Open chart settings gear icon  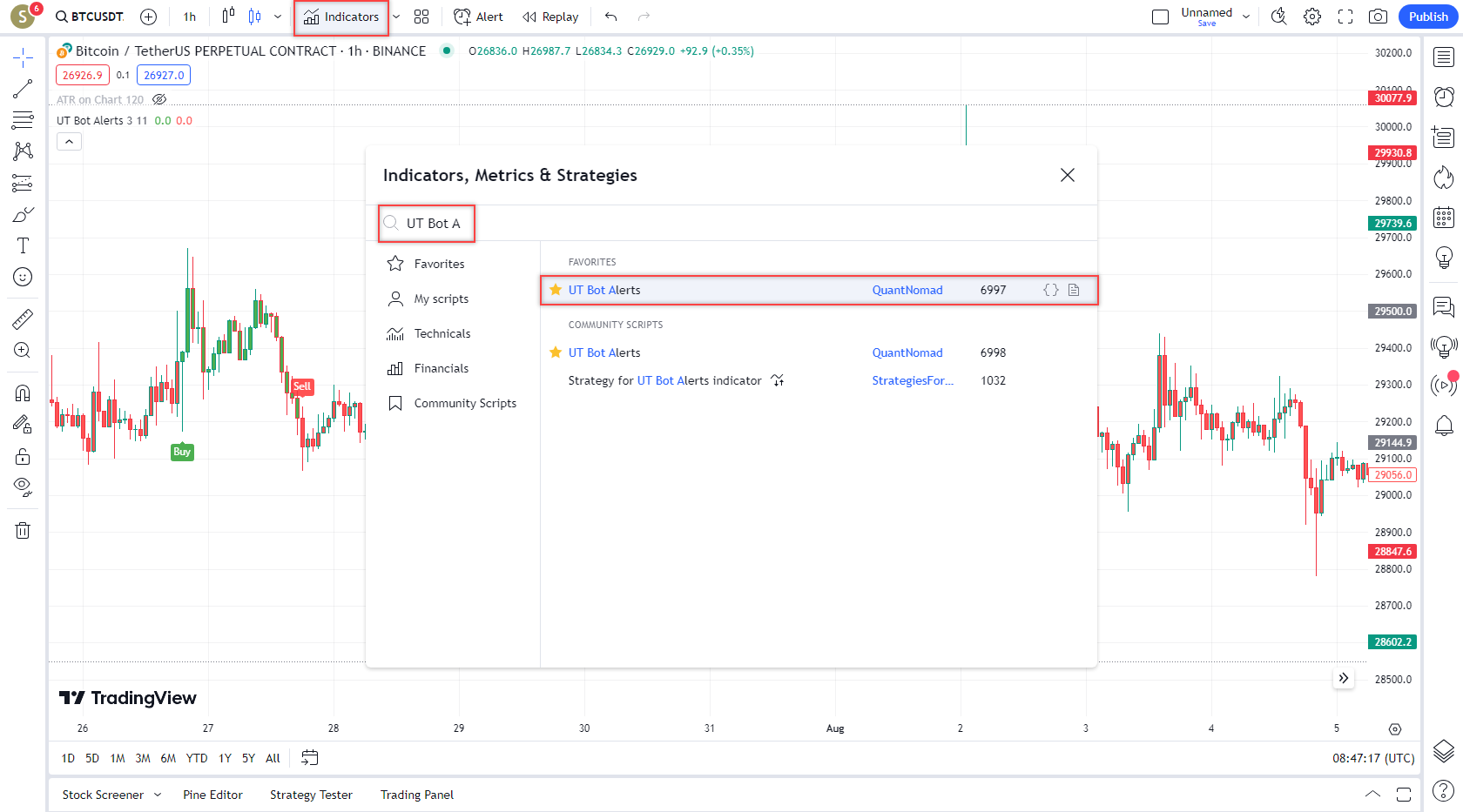coord(1312,17)
